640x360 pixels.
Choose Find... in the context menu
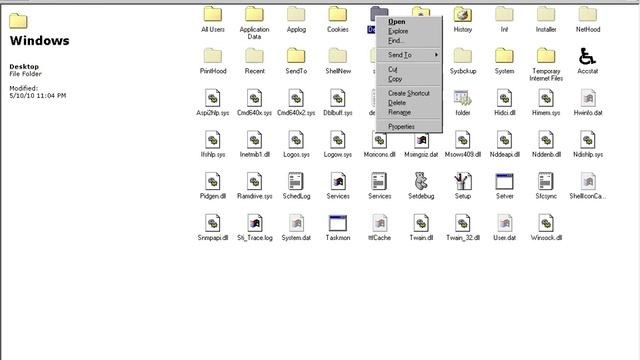409,41
